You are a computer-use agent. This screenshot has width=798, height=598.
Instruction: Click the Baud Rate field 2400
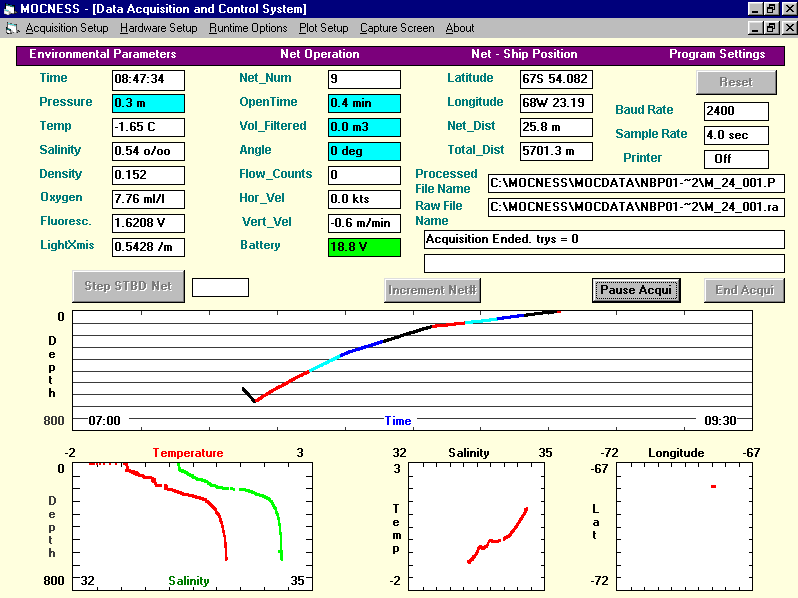[x=736, y=111]
